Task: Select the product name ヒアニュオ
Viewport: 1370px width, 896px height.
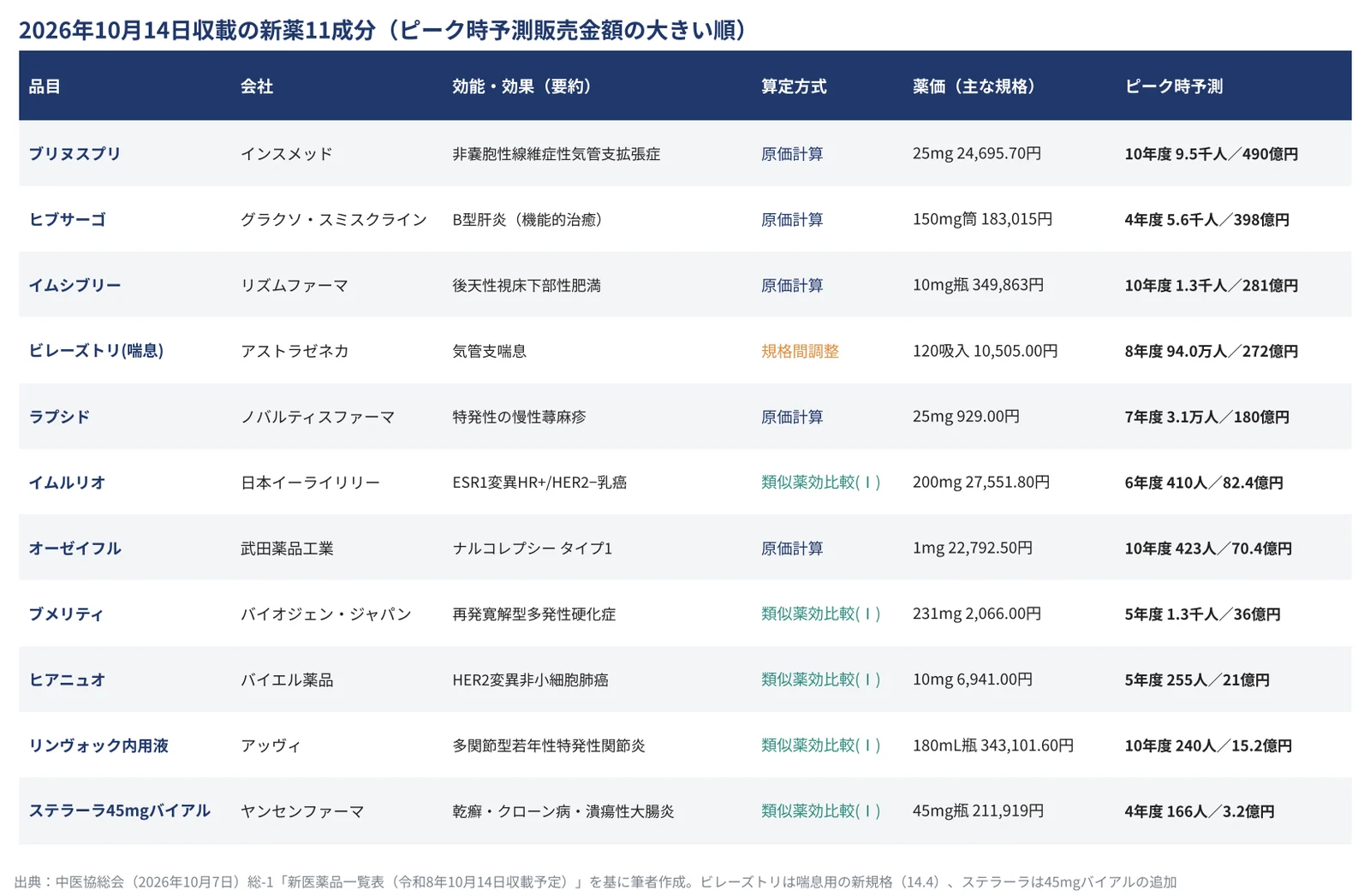Action: coord(67,680)
